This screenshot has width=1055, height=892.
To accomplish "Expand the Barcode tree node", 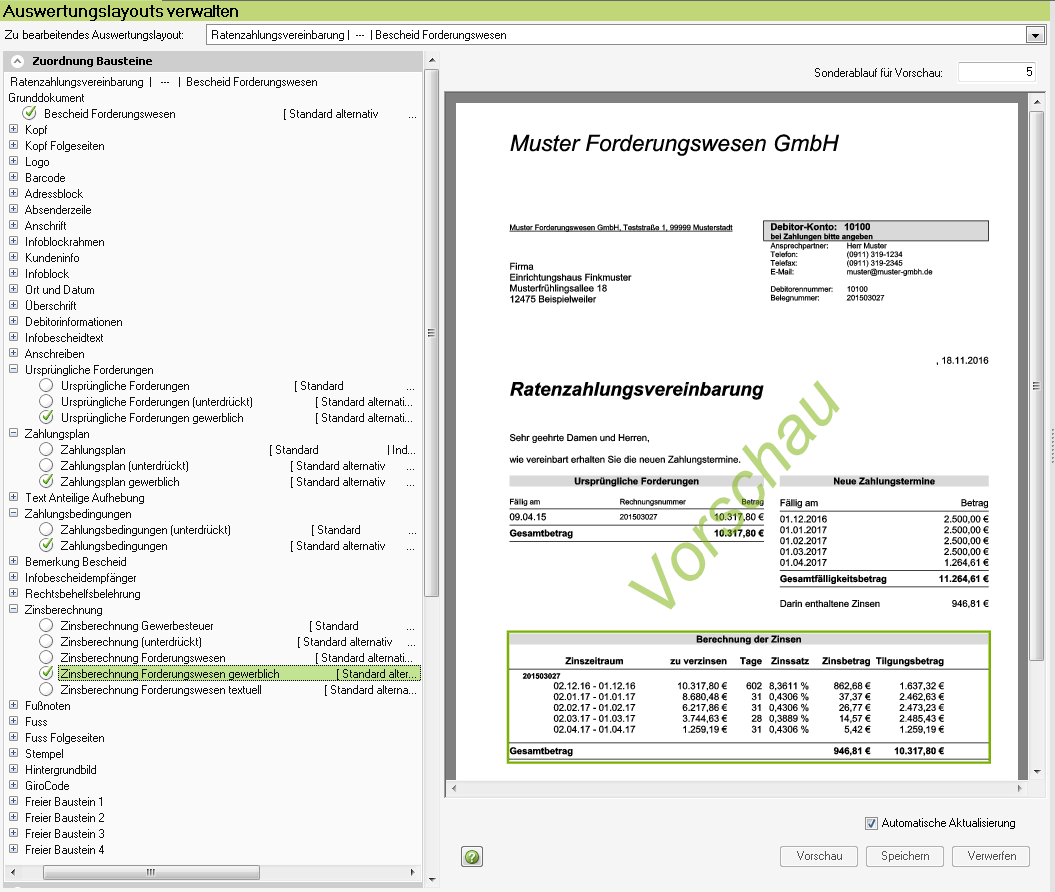I will click(14, 178).
